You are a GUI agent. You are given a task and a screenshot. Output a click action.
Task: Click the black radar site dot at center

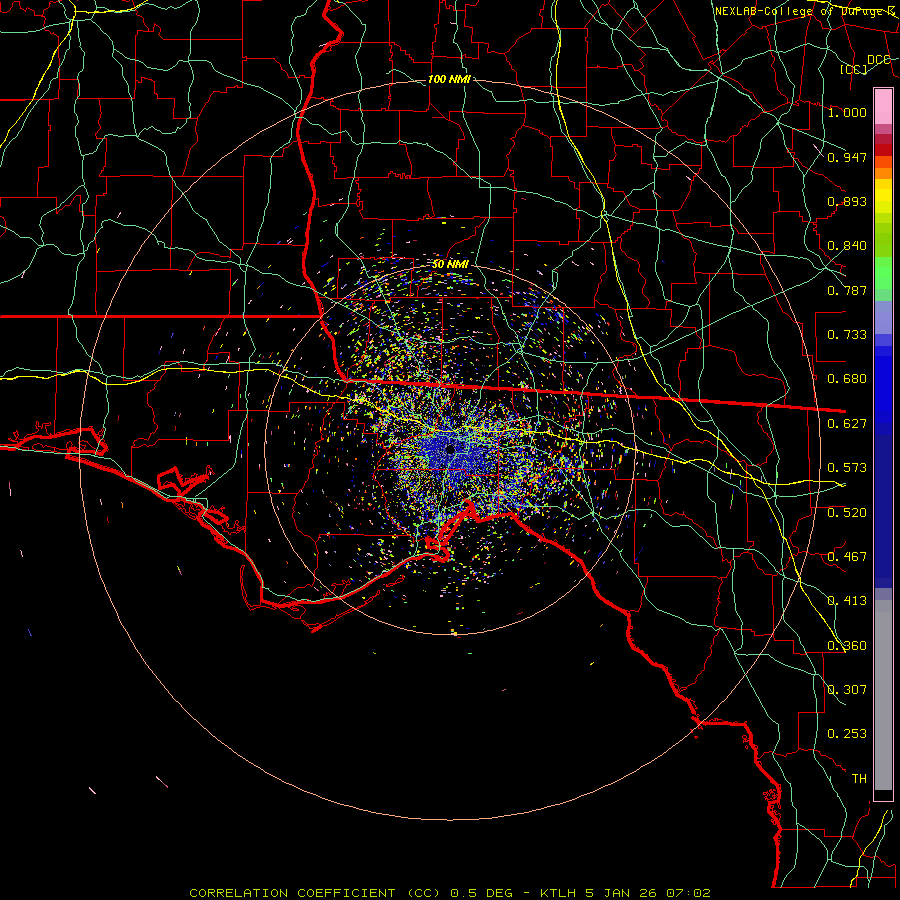[450, 449]
